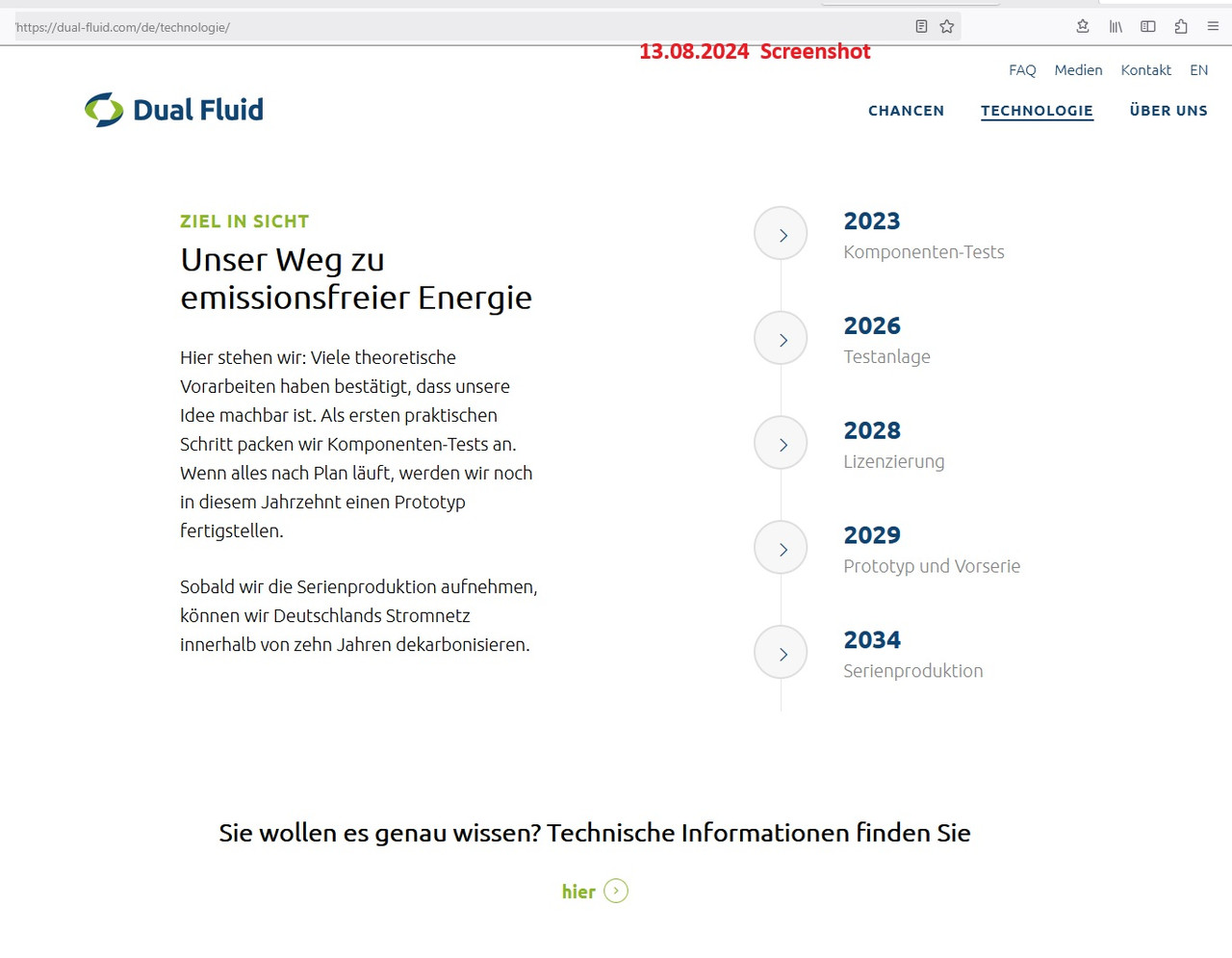
Task: Expand the 2028 Lizenzierung chevron
Action: 781,444
